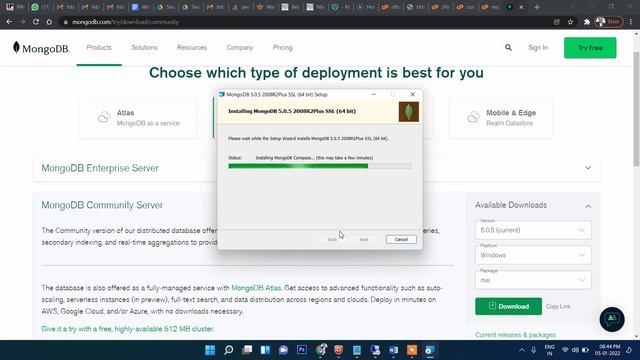The height and width of the screenshot is (360, 640).
Task: Open the Resources menu
Action: [192, 48]
